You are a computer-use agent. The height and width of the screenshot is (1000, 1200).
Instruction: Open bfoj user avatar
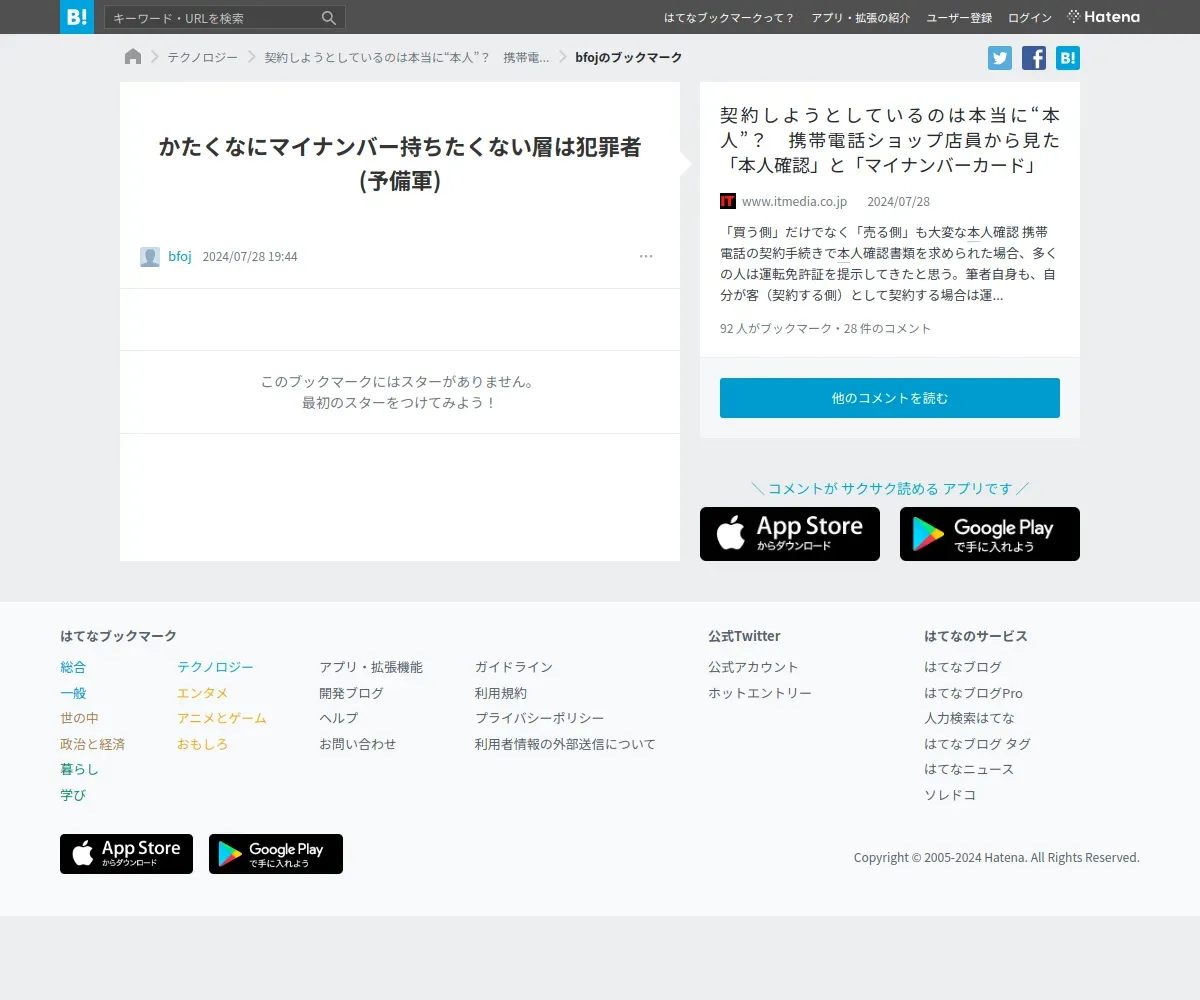[150, 257]
